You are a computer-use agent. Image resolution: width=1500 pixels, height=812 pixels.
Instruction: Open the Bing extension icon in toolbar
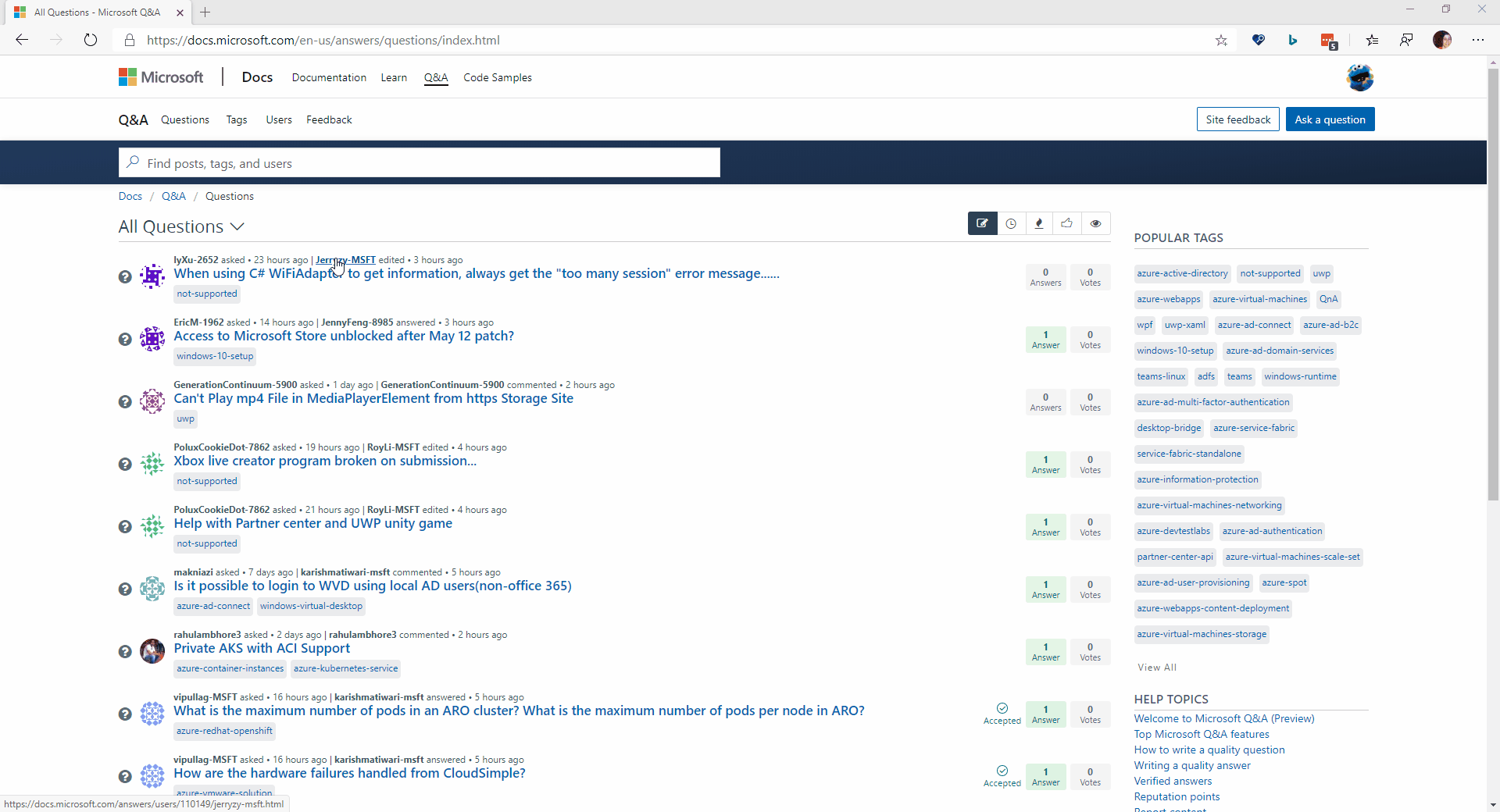[x=1293, y=40]
